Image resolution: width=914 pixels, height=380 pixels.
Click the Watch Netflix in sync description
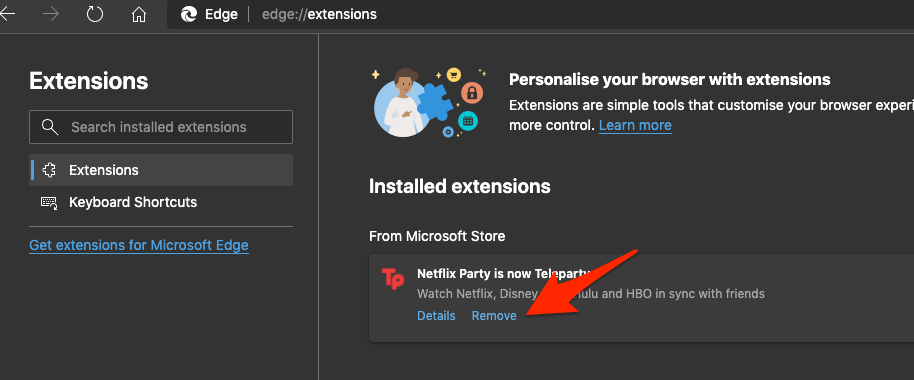590,294
